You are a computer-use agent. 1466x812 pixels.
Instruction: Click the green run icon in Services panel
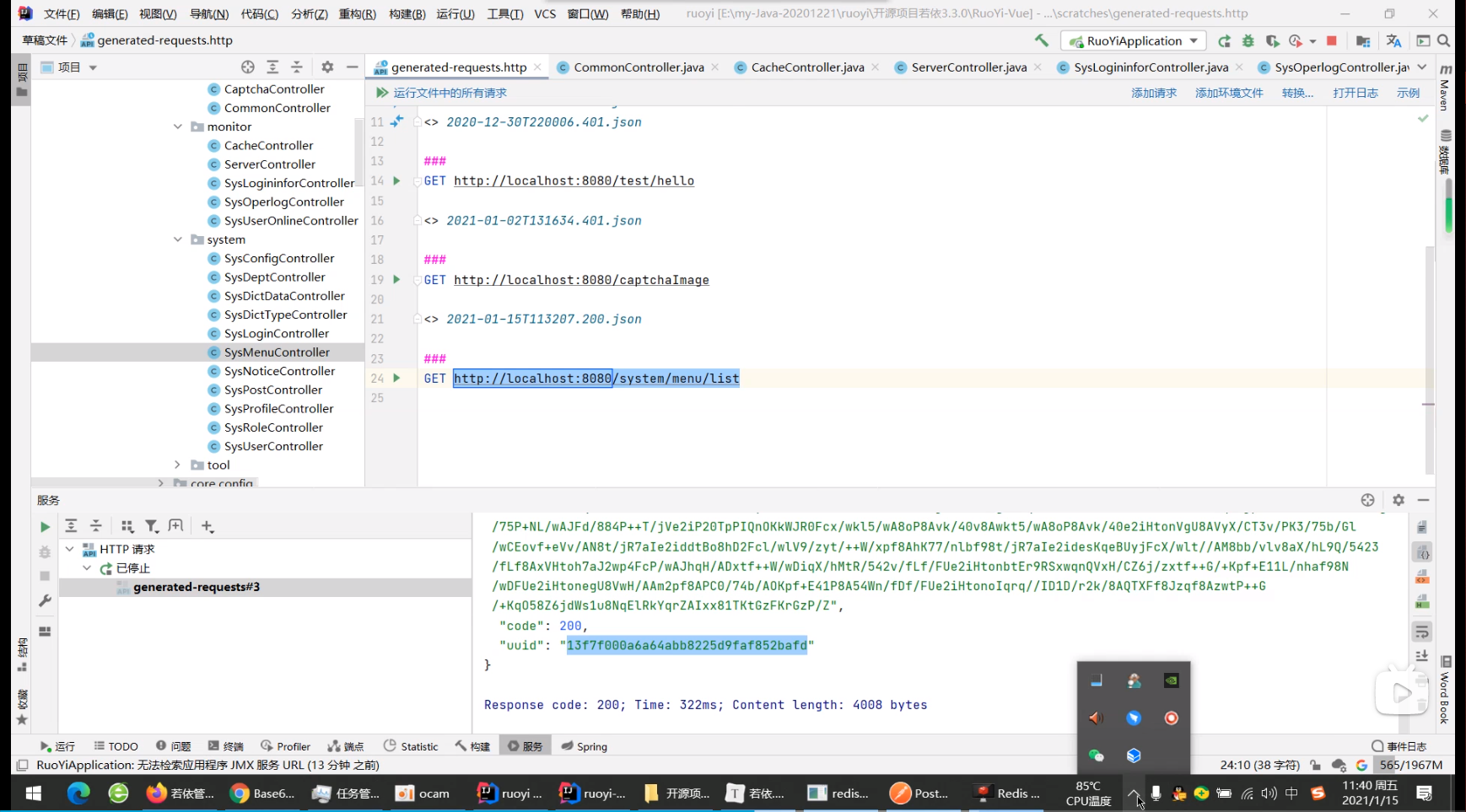(x=45, y=527)
